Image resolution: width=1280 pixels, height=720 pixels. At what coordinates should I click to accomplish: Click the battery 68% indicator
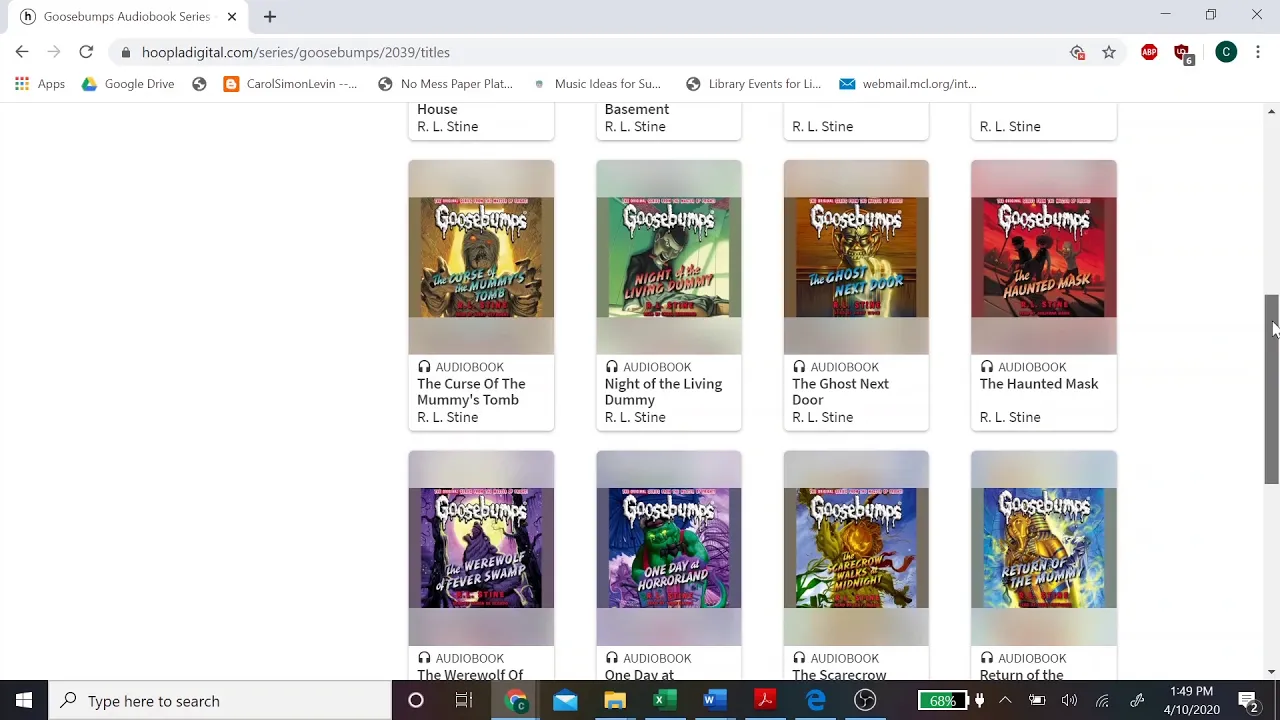tap(943, 701)
